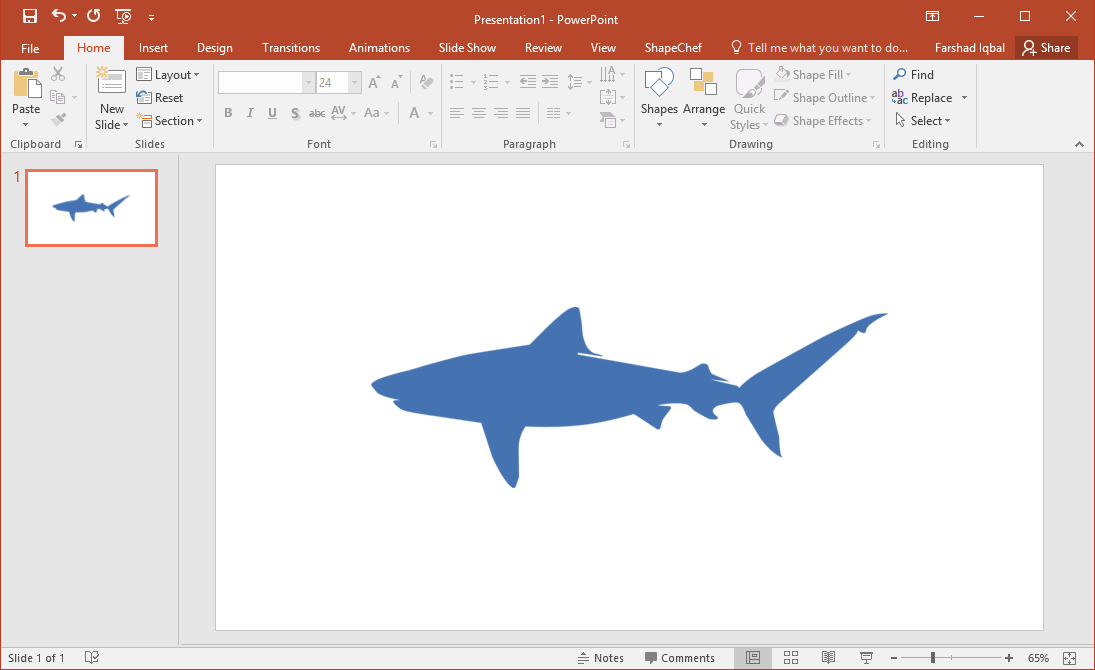Click the zoom slider handle

coord(933,658)
